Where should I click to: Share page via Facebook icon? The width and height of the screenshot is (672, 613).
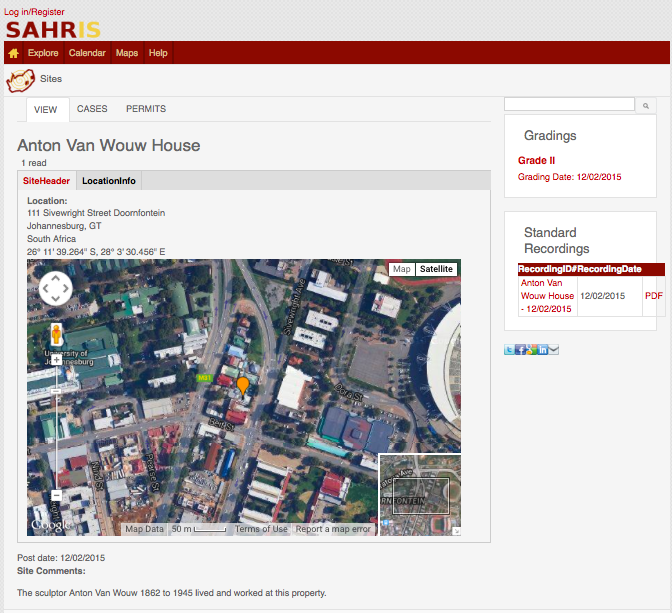click(520, 349)
